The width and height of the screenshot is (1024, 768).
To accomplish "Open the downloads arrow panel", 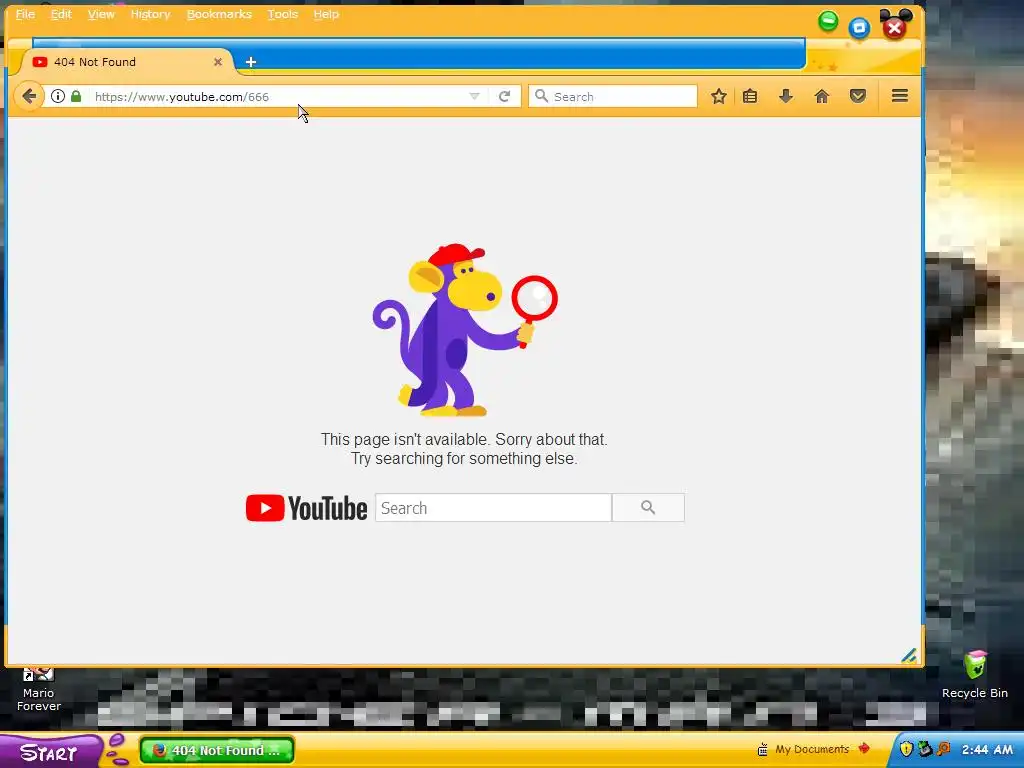I will tap(786, 97).
